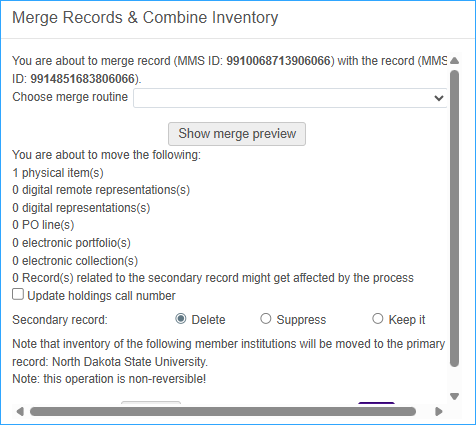Click the horizontal scrollbar right arrow
The image size is (476, 425).
pos(439,412)
